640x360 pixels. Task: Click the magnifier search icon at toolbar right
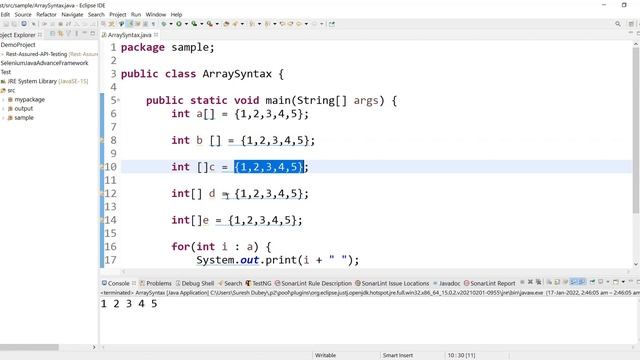coord(618,24)
